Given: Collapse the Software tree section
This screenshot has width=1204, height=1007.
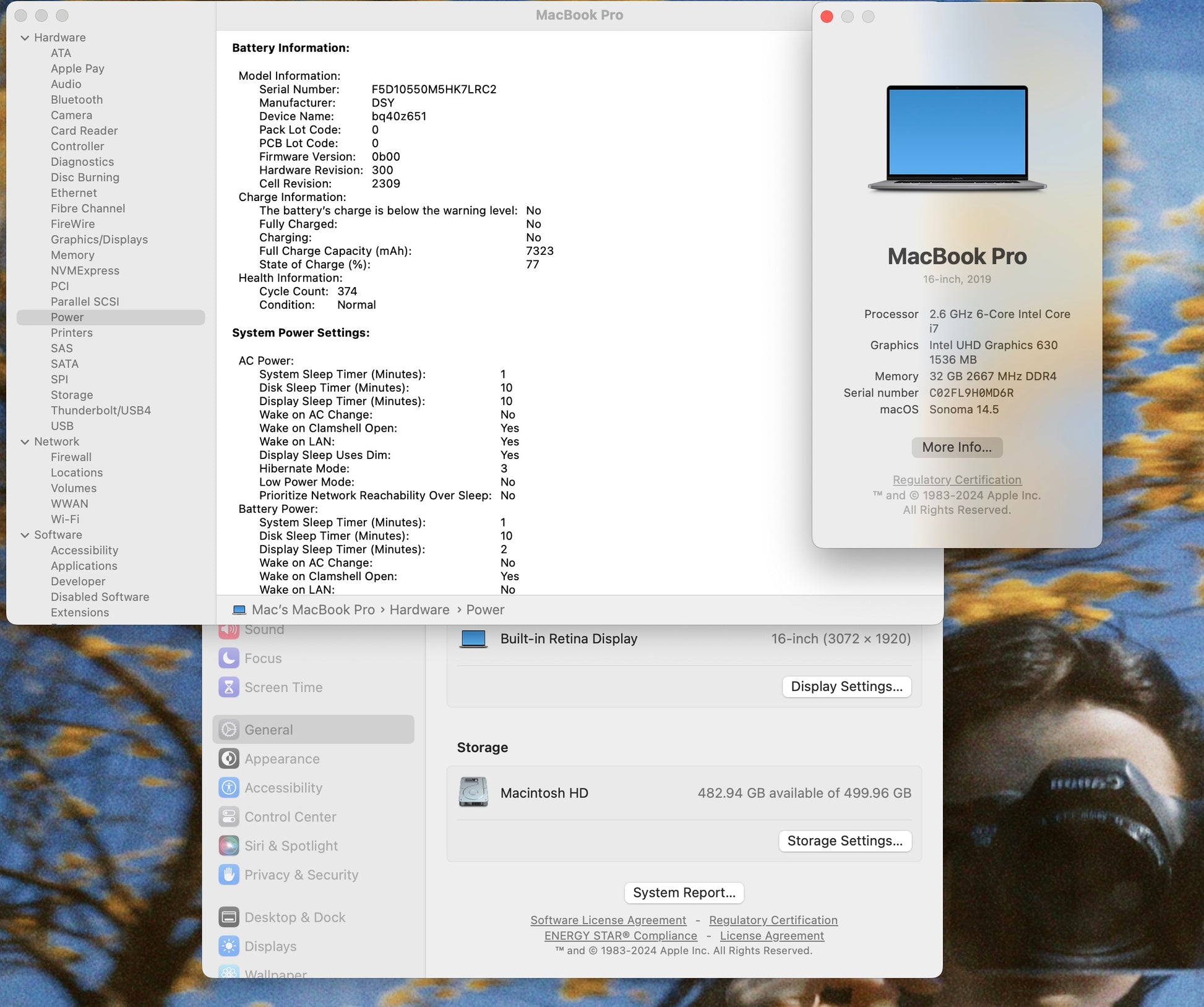Looking at the screenshot, I should [x=25, y=535].
